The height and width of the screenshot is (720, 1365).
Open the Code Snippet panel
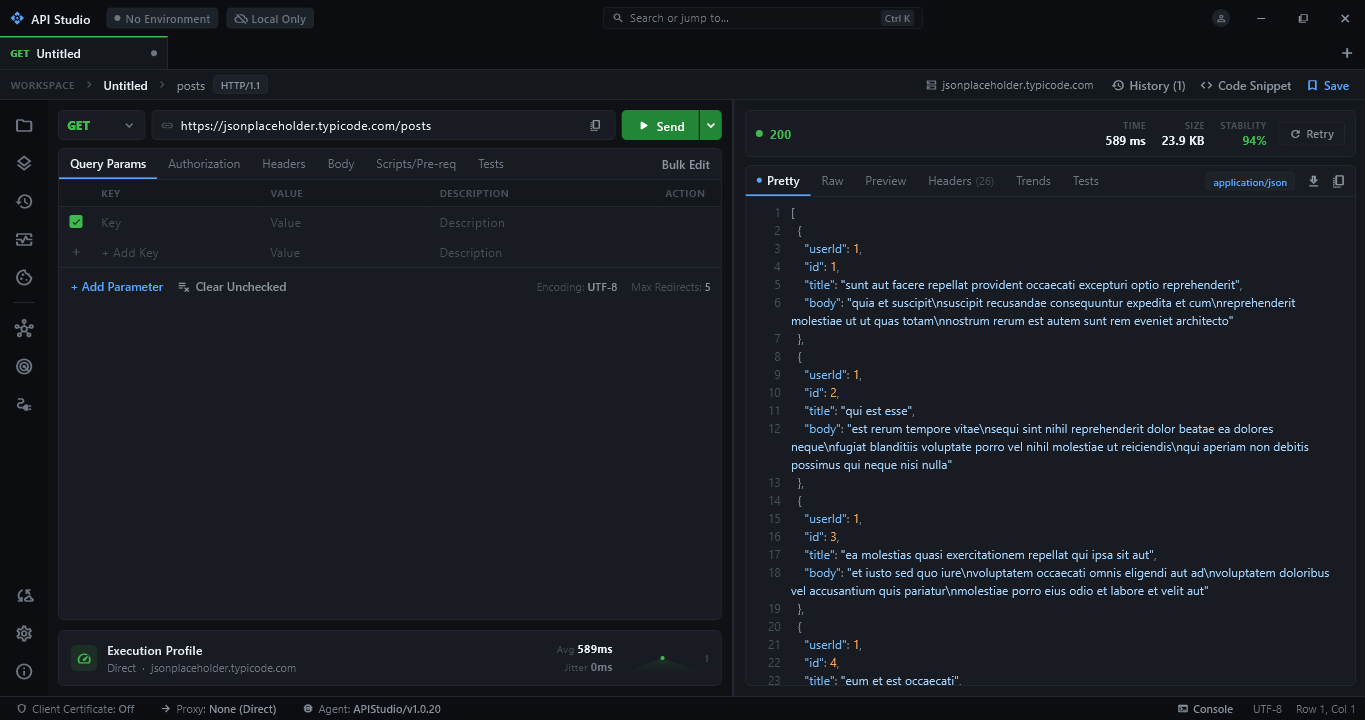1246,86
